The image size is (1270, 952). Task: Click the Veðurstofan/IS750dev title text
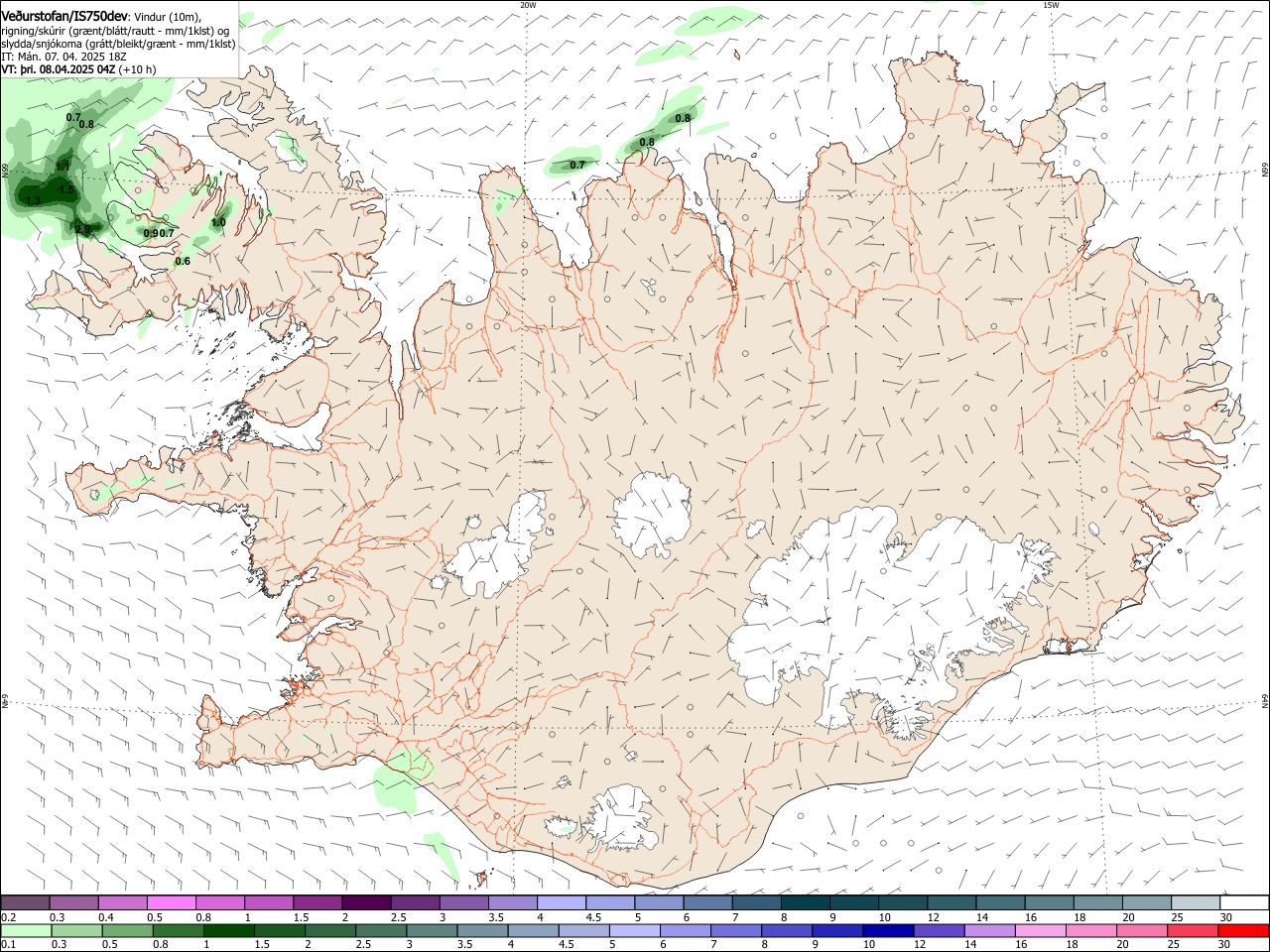pyautogui.click(x=65, y=16)
